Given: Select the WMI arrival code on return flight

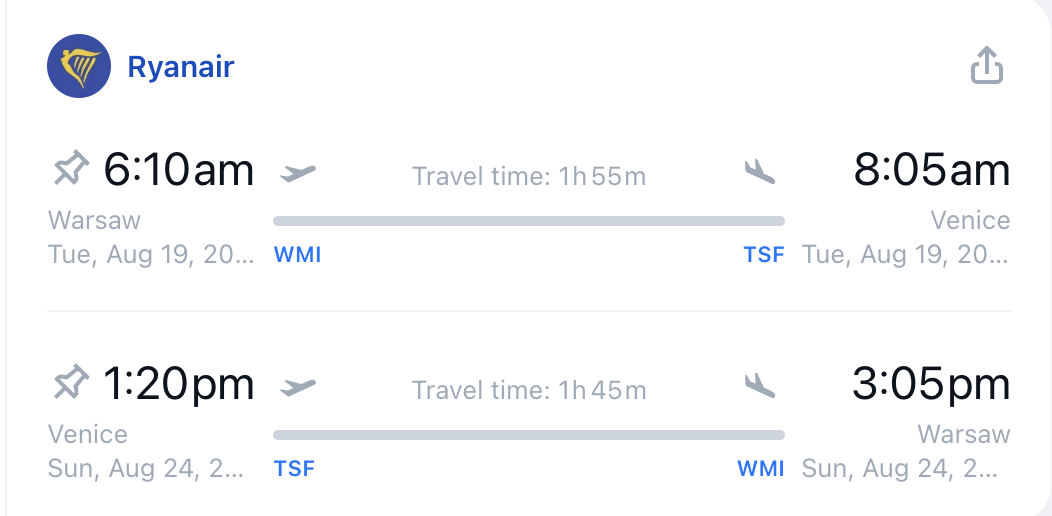Looking at the screenshot, I should (761, 468).
